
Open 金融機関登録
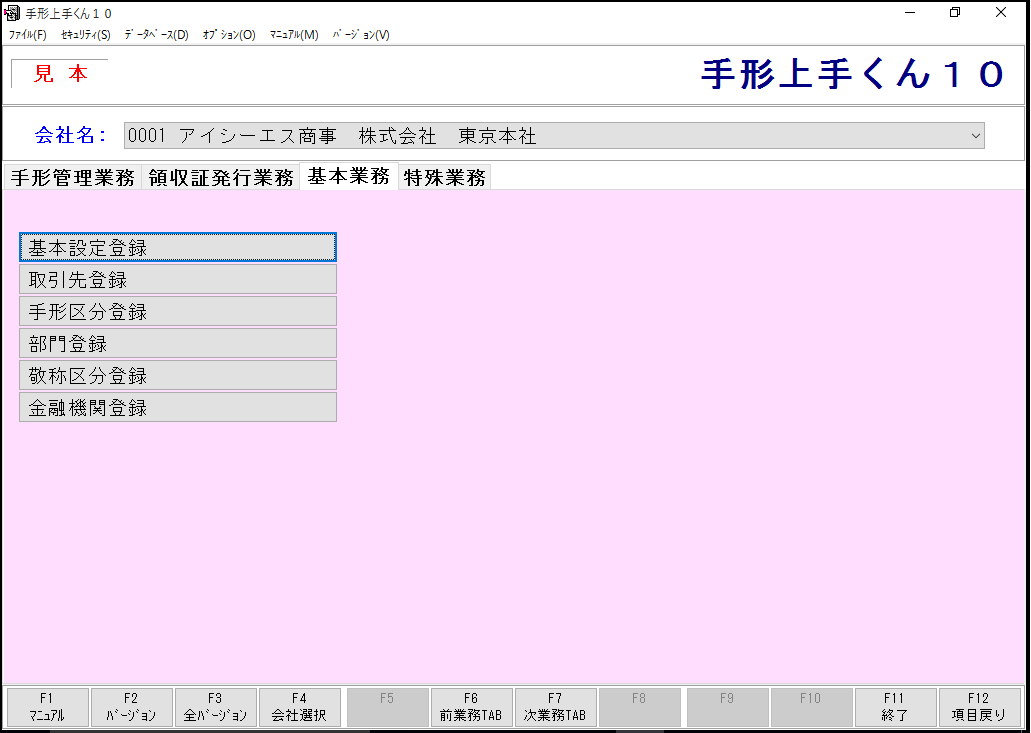click(x=178, y=408)
